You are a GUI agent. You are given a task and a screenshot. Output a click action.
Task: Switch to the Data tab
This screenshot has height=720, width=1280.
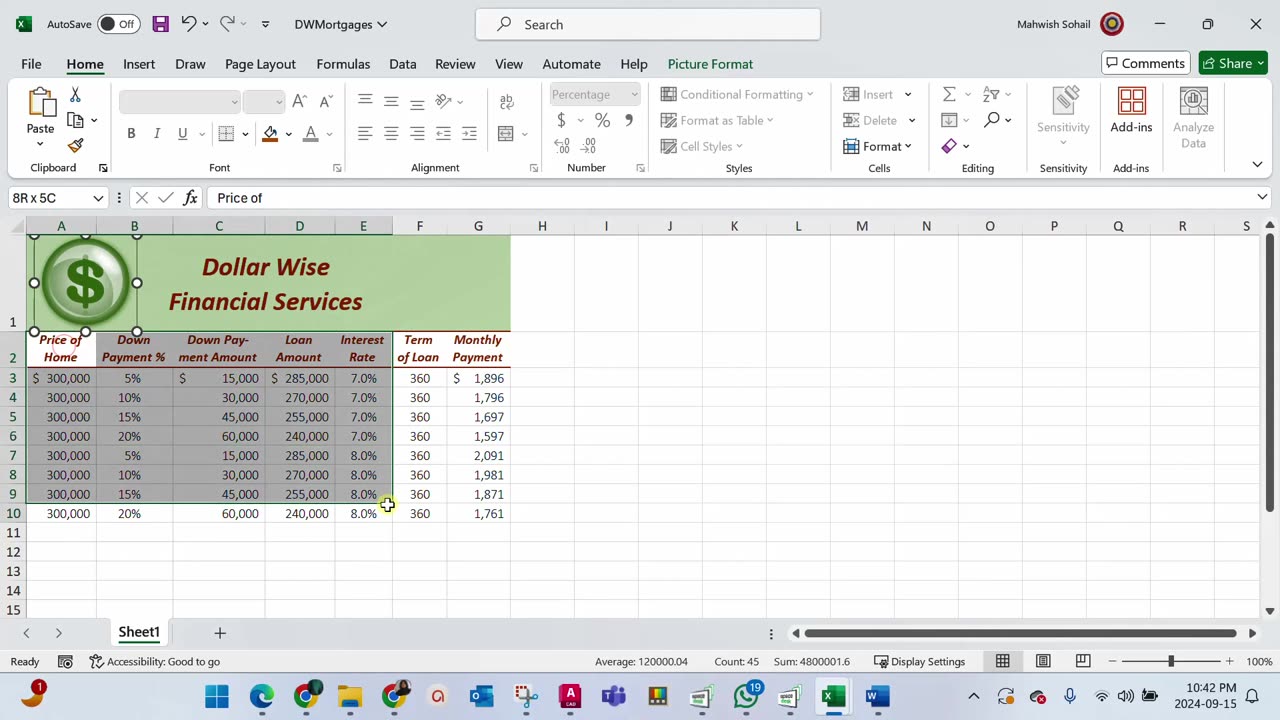403,64
